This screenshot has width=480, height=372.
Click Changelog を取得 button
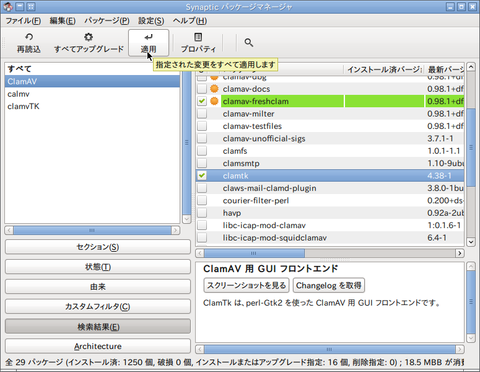click(329, 285)
